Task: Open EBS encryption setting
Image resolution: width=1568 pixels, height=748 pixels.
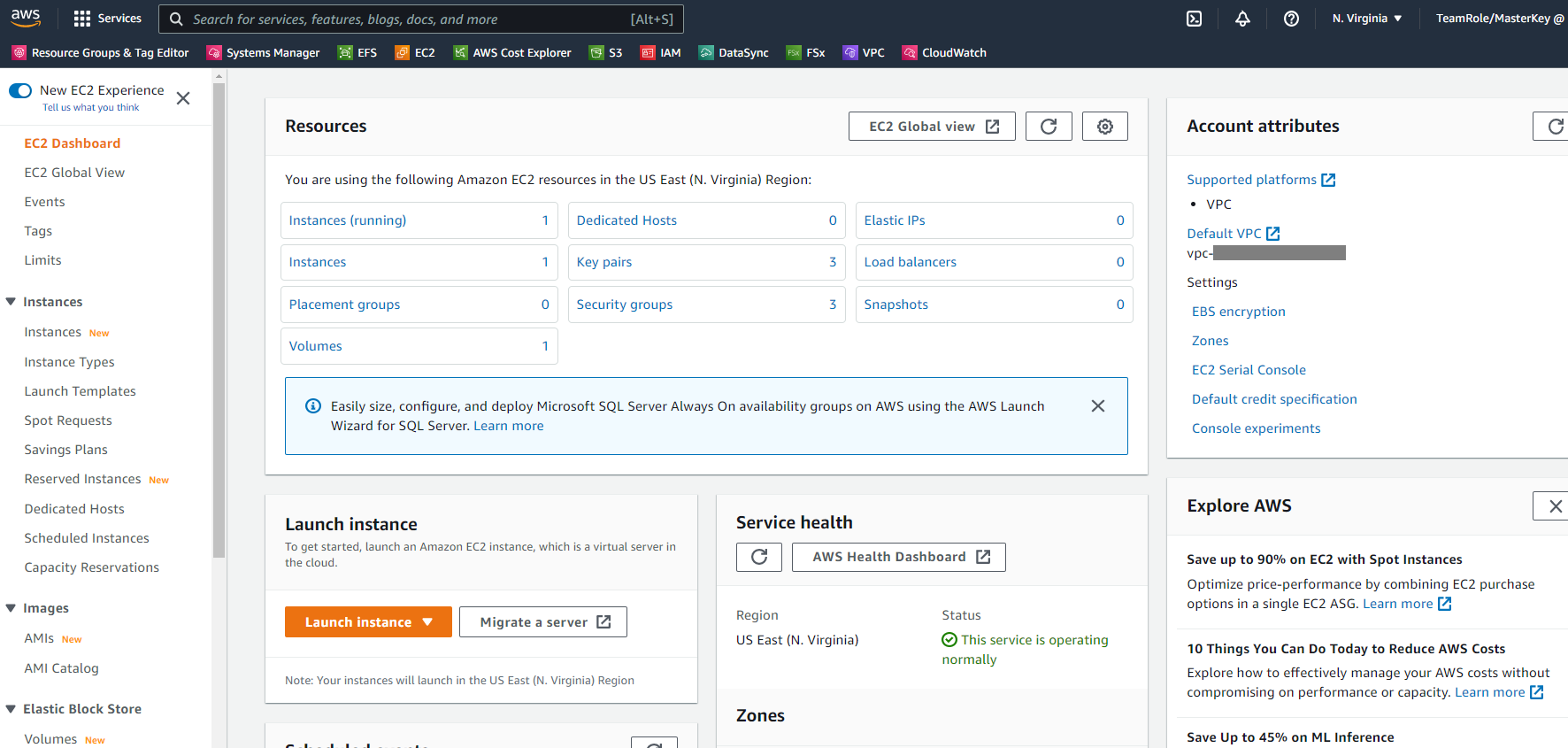Action: click(x=1239, y=312)
